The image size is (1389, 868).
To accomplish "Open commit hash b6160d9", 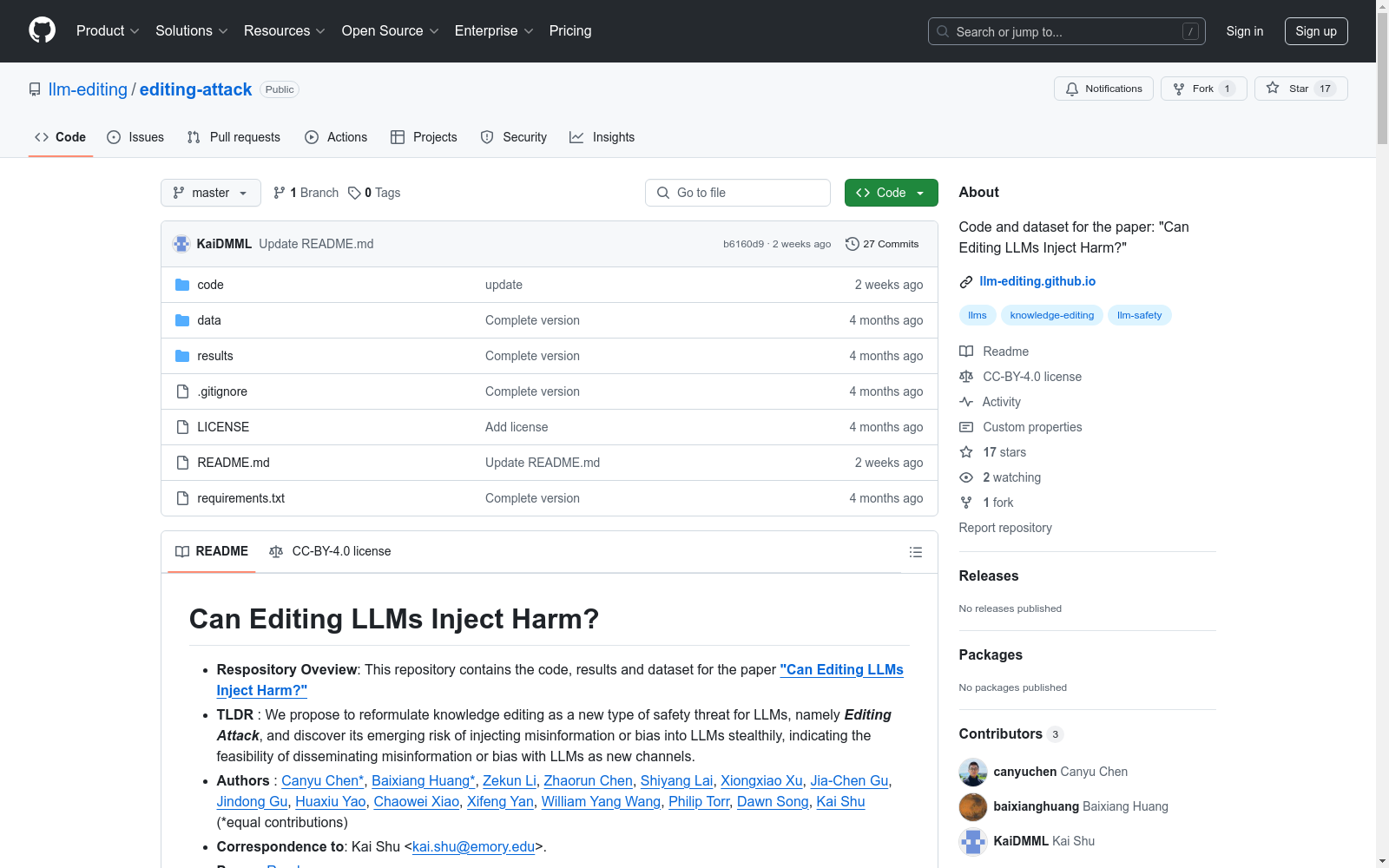I will point(743,244).
